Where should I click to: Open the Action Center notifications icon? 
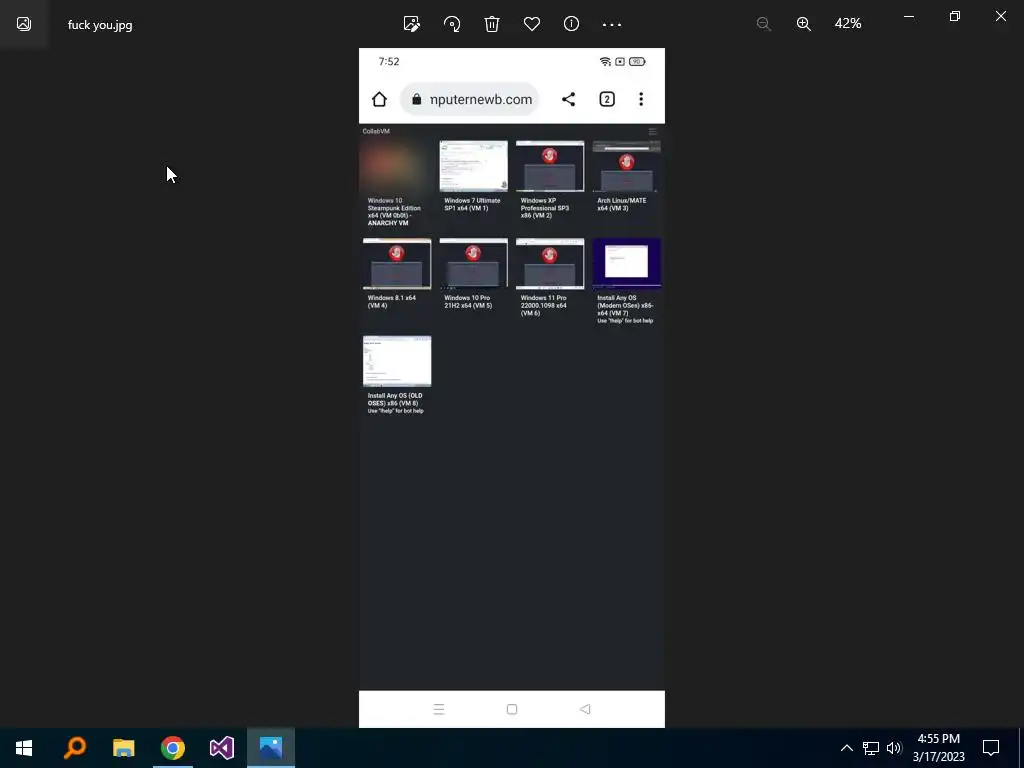click(991, 748)
